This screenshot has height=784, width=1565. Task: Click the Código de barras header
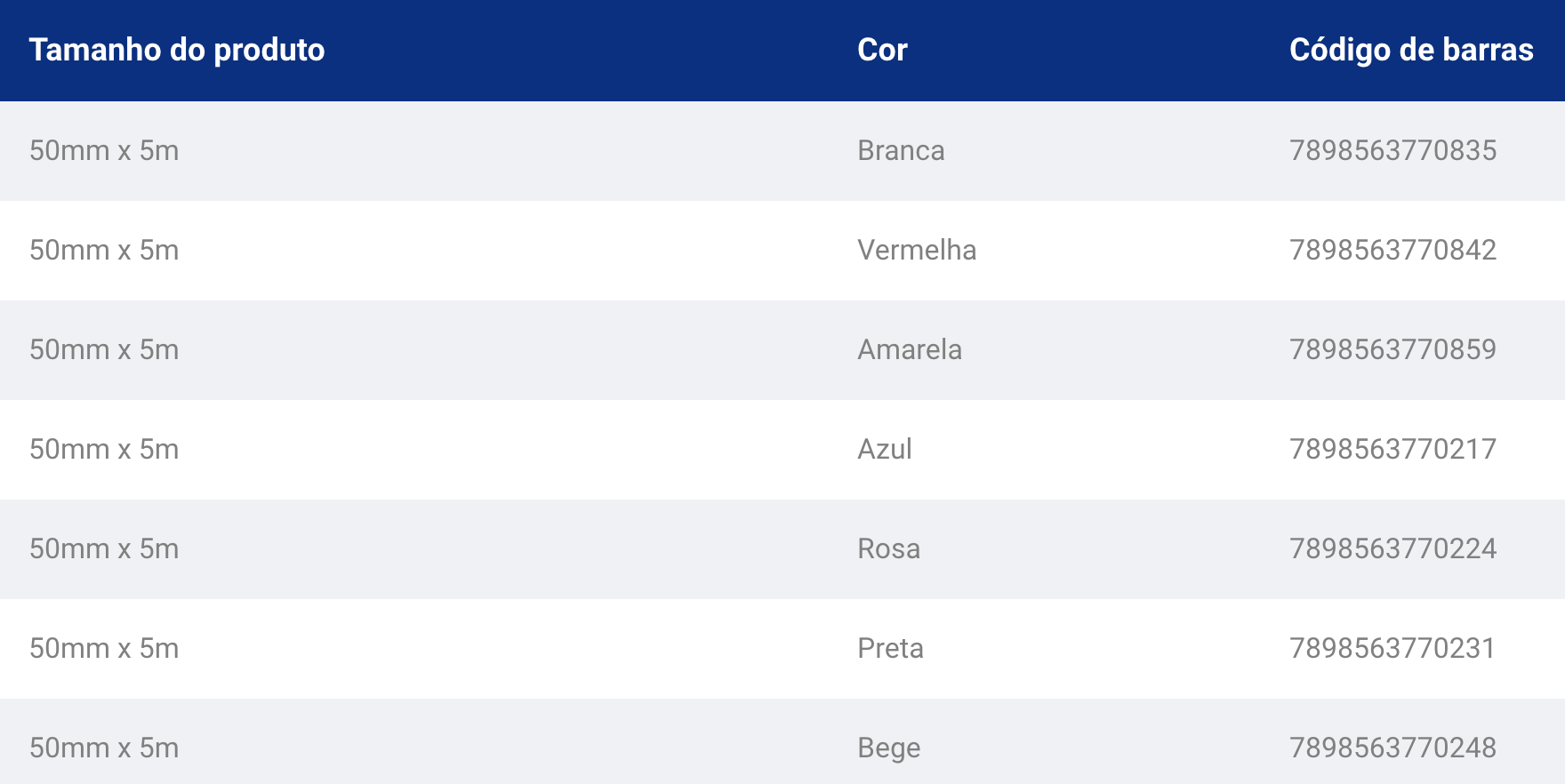[x=1411, y=51]
